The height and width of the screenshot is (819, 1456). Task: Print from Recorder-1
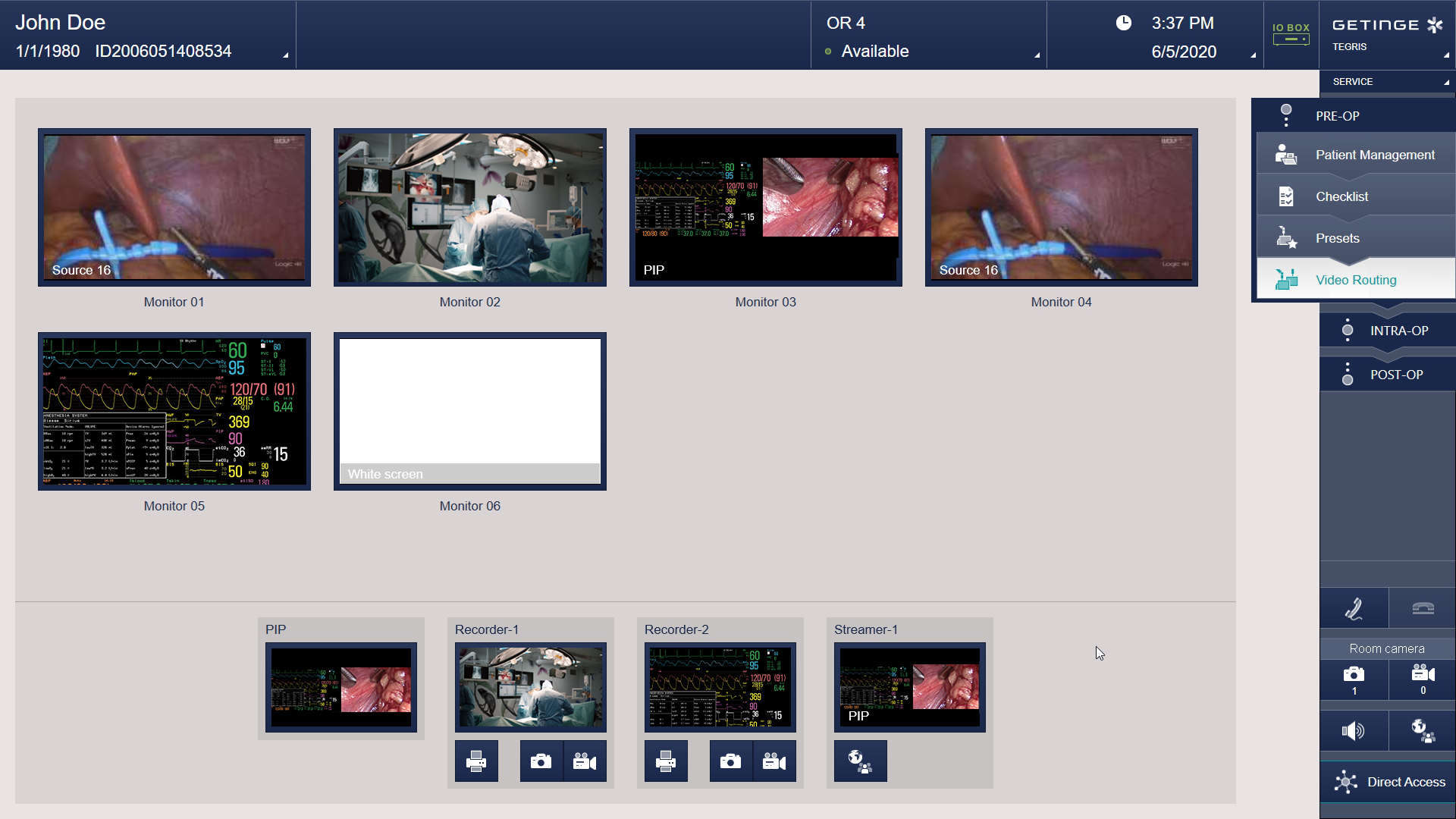click(x=476, y=761)
